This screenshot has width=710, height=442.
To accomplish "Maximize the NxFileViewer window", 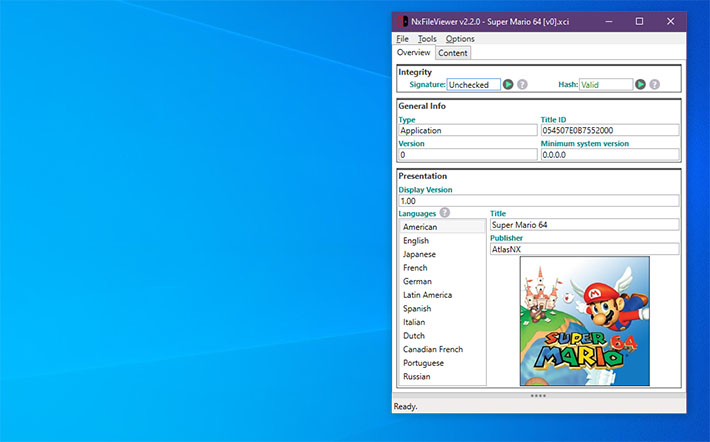I will pos(639,21).
